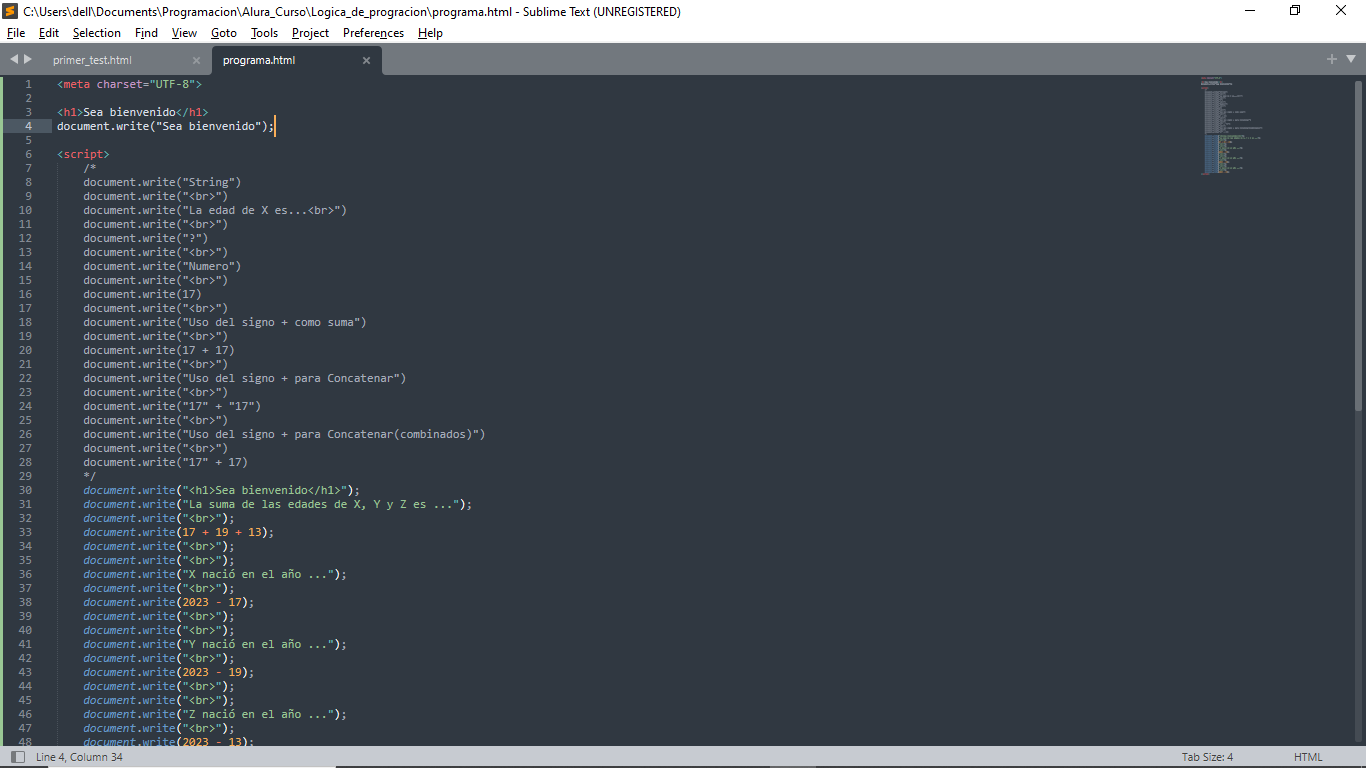The image size is (1366, 768).
Task: Click the minimap code preview
Action: coord(1232,125)
